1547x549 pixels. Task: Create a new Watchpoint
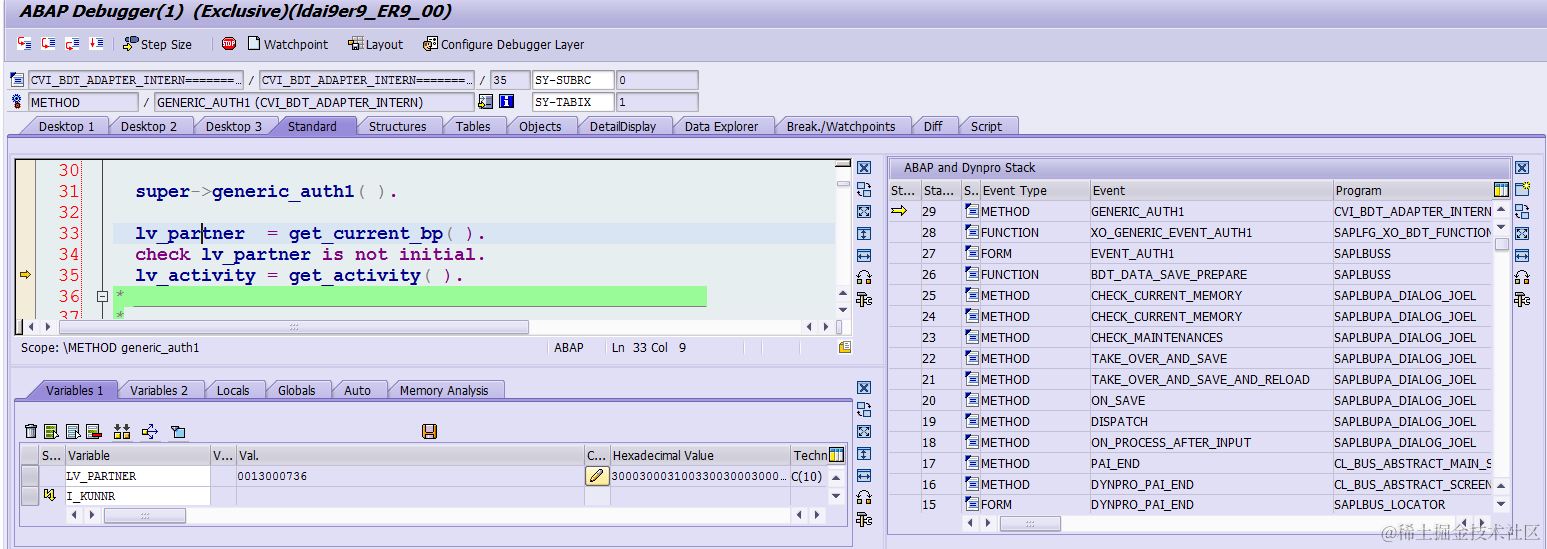pyautogui.click(x=288, y=44)
